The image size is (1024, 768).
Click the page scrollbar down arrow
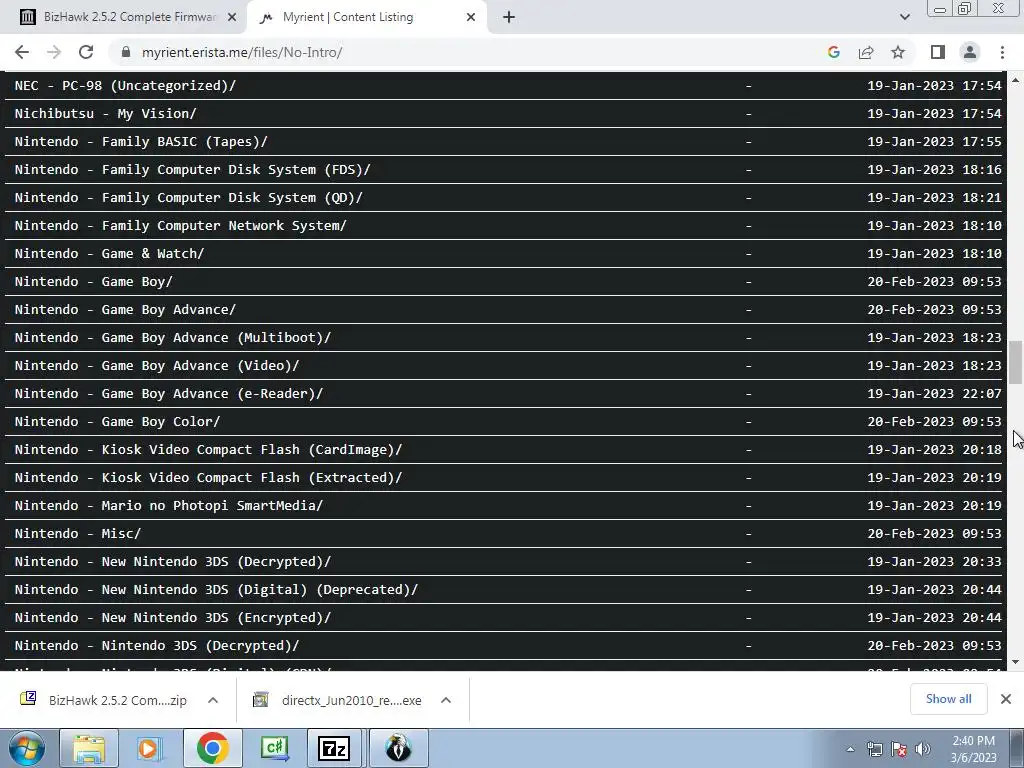[1016, 662]
